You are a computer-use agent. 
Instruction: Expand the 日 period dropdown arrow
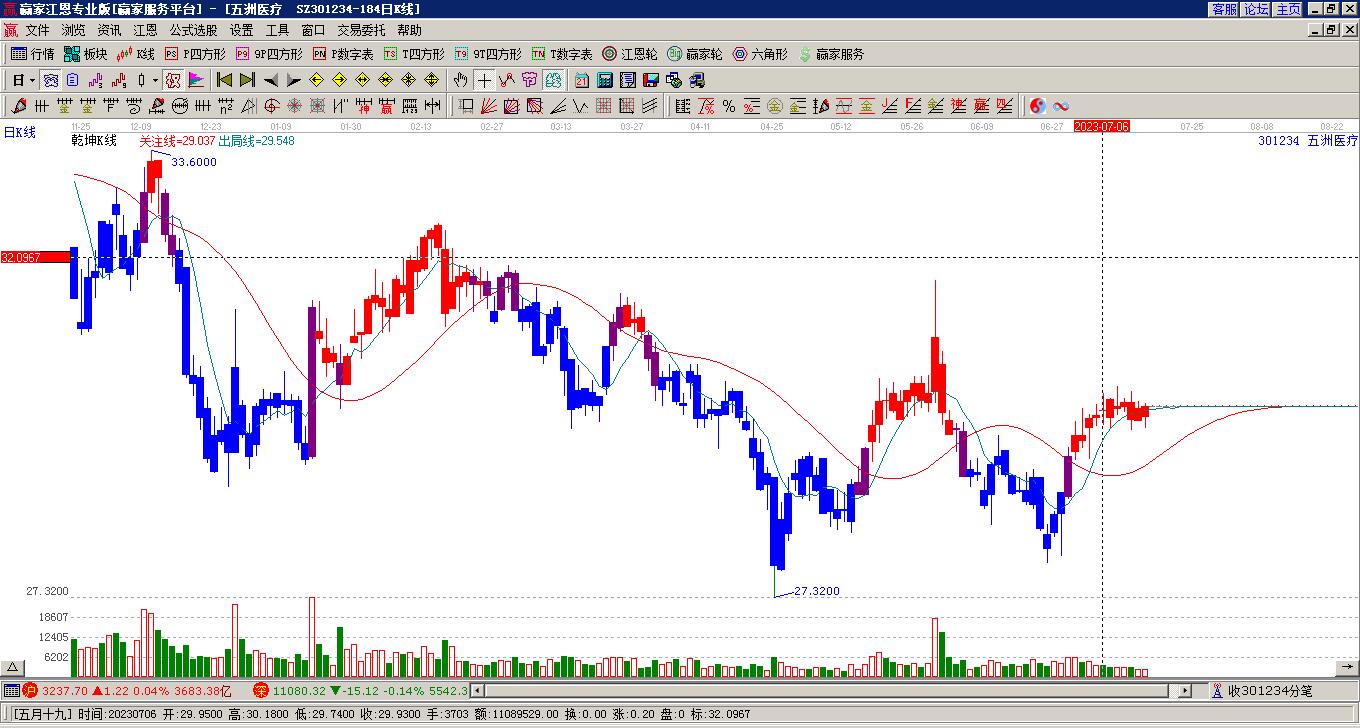32,80
